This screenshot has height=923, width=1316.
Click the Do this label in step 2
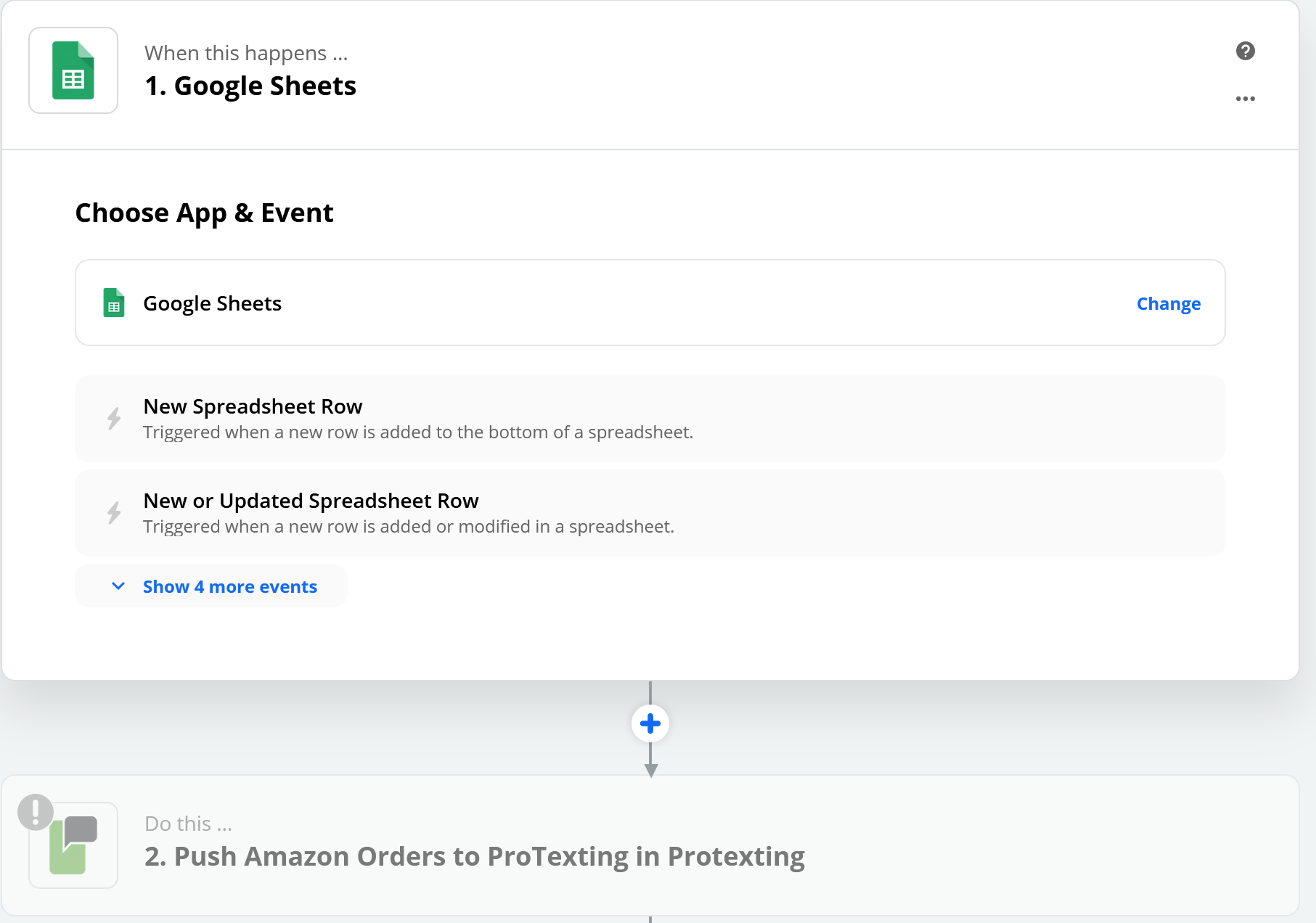[188, 824]
